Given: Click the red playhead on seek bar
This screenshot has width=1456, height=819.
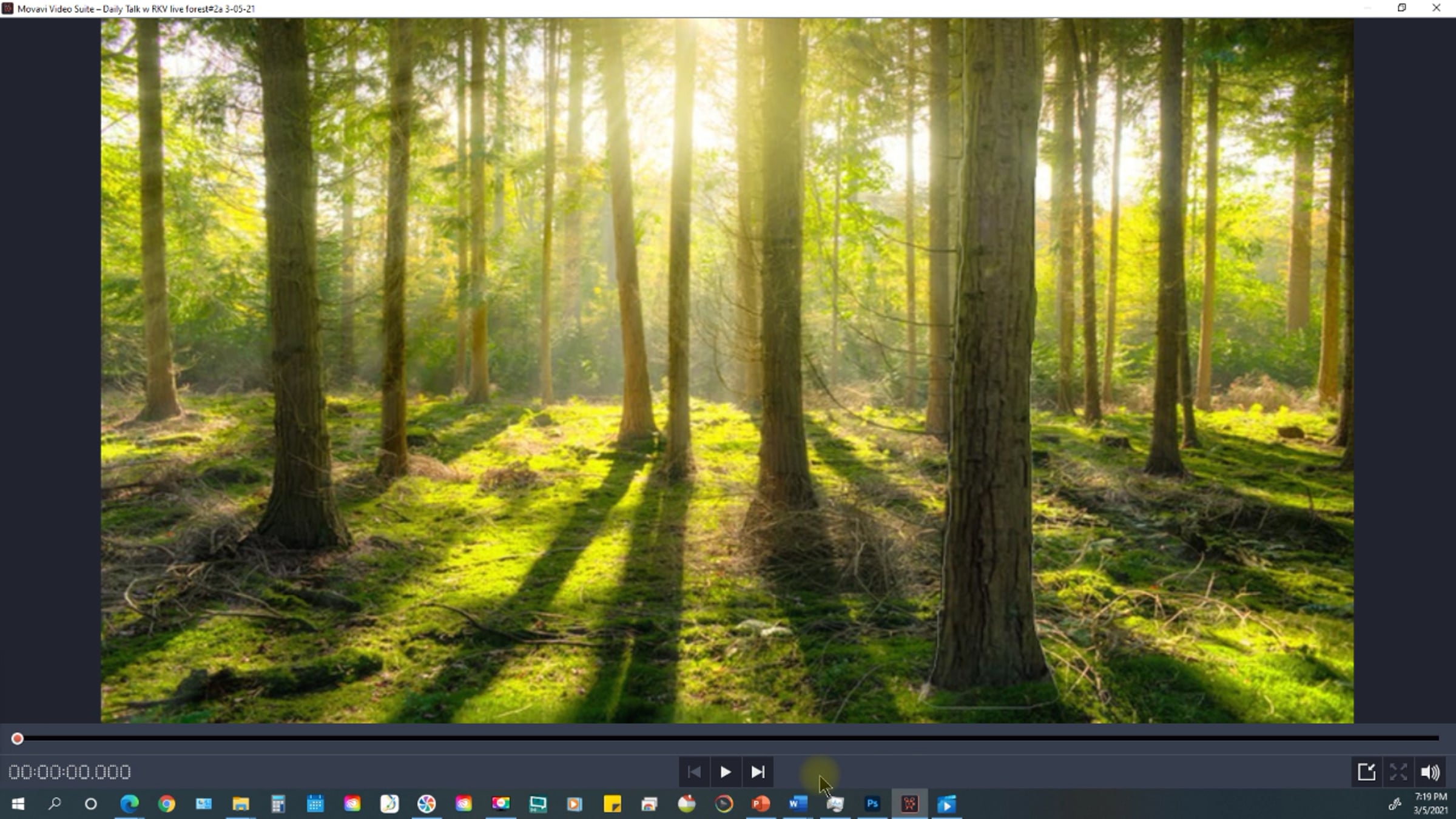Looking at the screenshot, I should [17, 738].
